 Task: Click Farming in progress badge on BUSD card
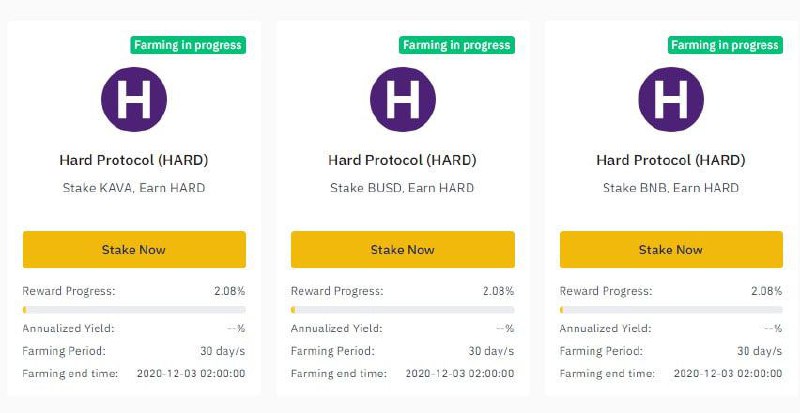(x=456, y=45)
